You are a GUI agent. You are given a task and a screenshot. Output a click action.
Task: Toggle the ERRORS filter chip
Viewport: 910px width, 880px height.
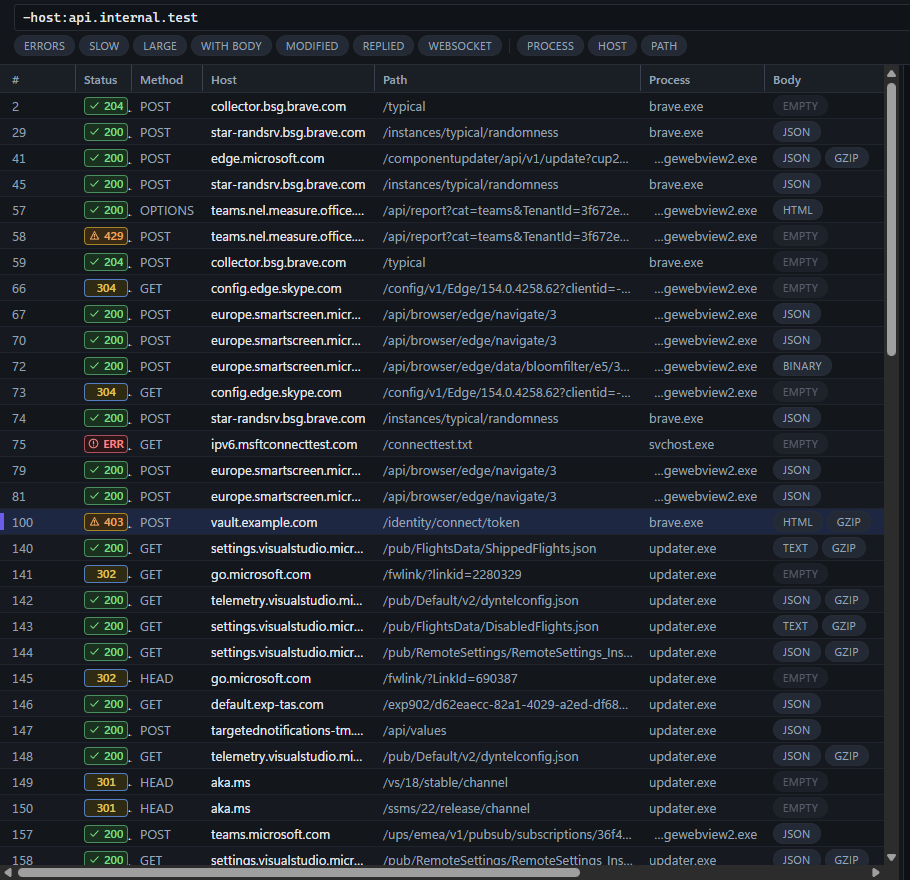pyautogui.click(x=44, y=46)
